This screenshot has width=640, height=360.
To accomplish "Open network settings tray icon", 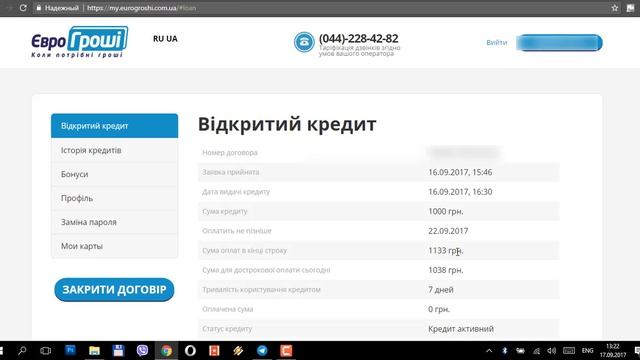I will 536,351.
